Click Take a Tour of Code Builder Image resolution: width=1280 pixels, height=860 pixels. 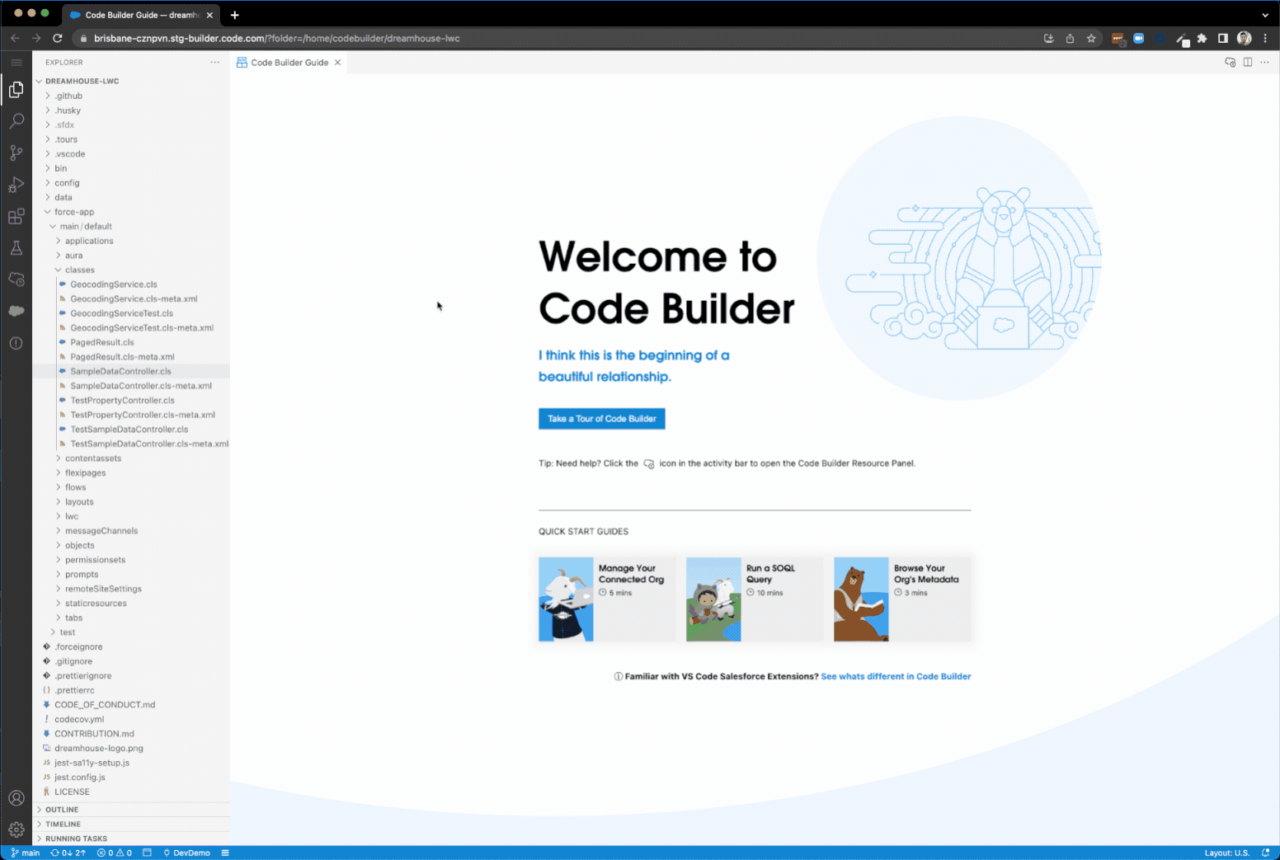[x=601, y=418]
